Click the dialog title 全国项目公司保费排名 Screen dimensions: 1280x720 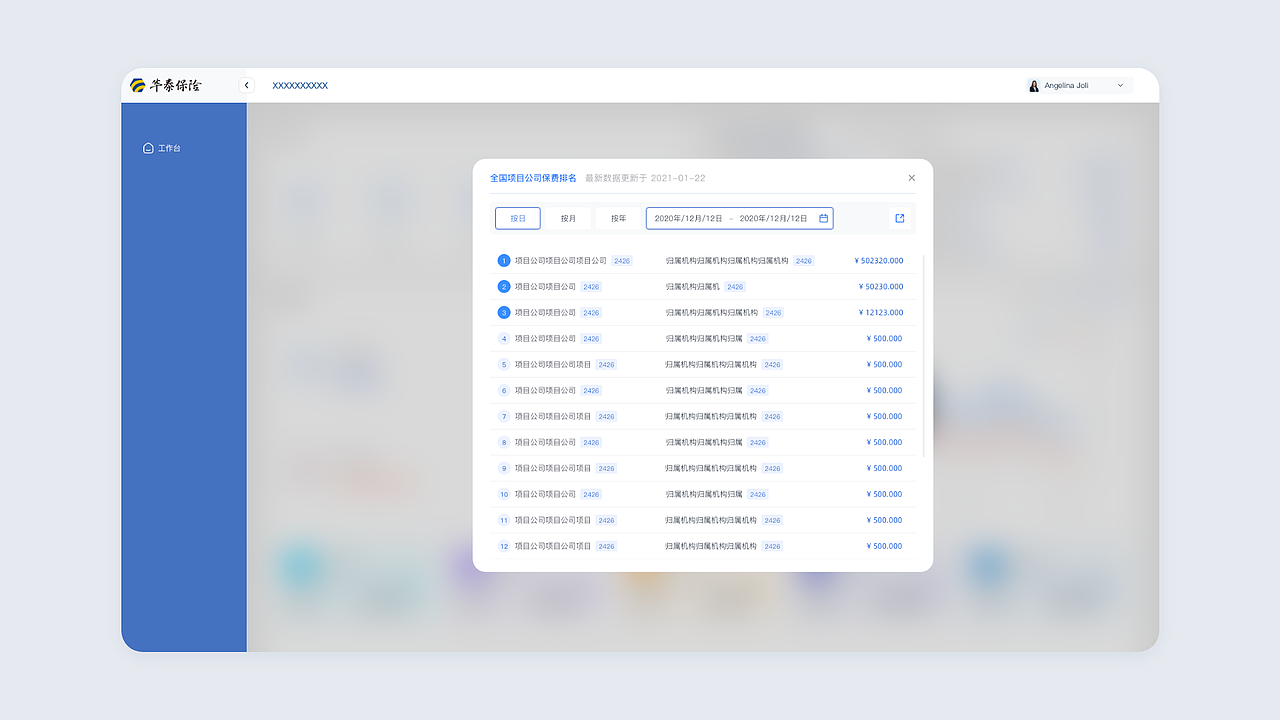point(533,178)
